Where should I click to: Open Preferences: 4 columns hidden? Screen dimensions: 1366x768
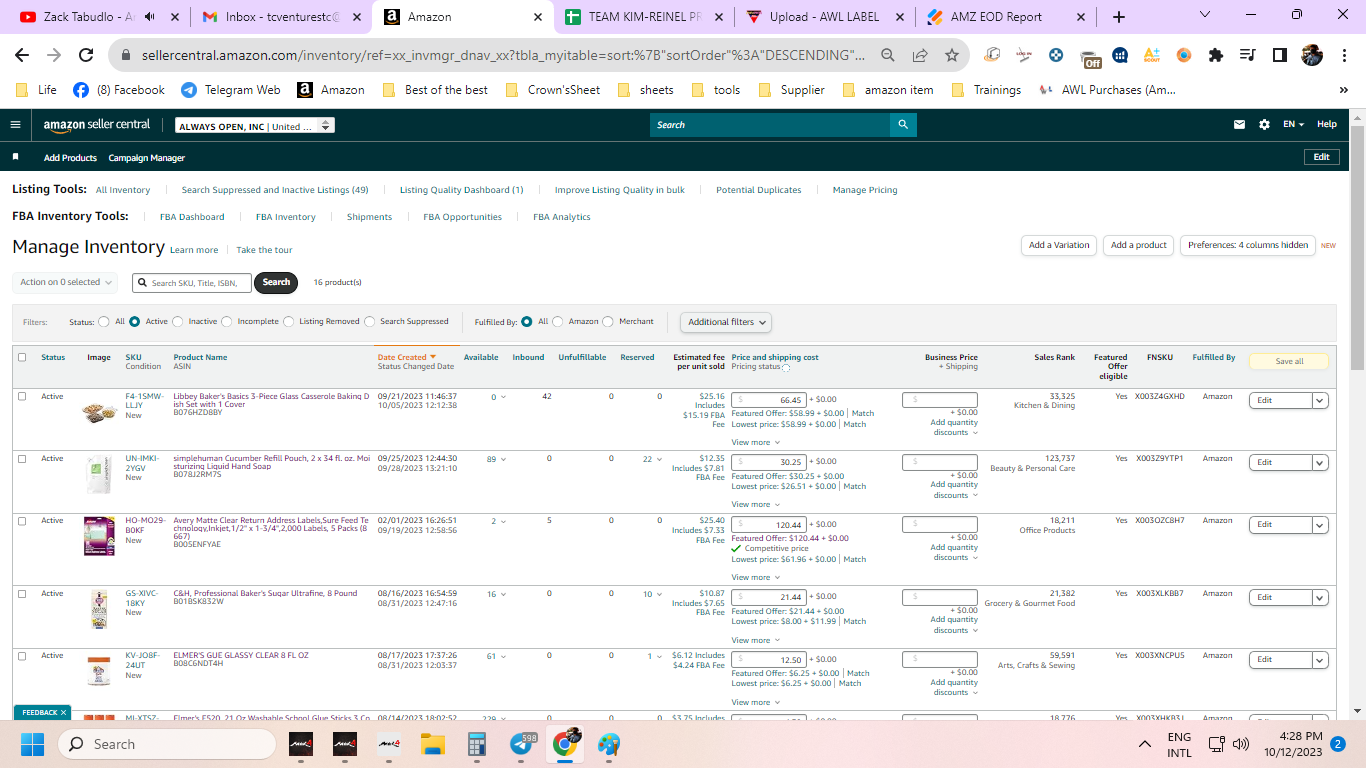click(1248, 245)
